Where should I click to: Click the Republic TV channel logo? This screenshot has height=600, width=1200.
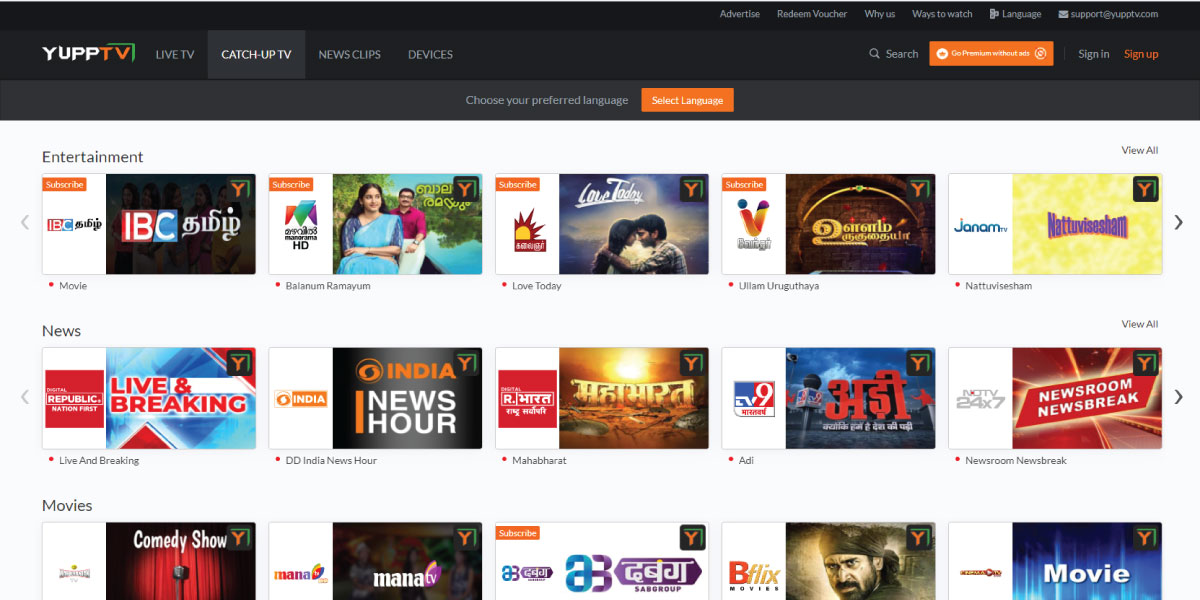[x=74, y=398]
